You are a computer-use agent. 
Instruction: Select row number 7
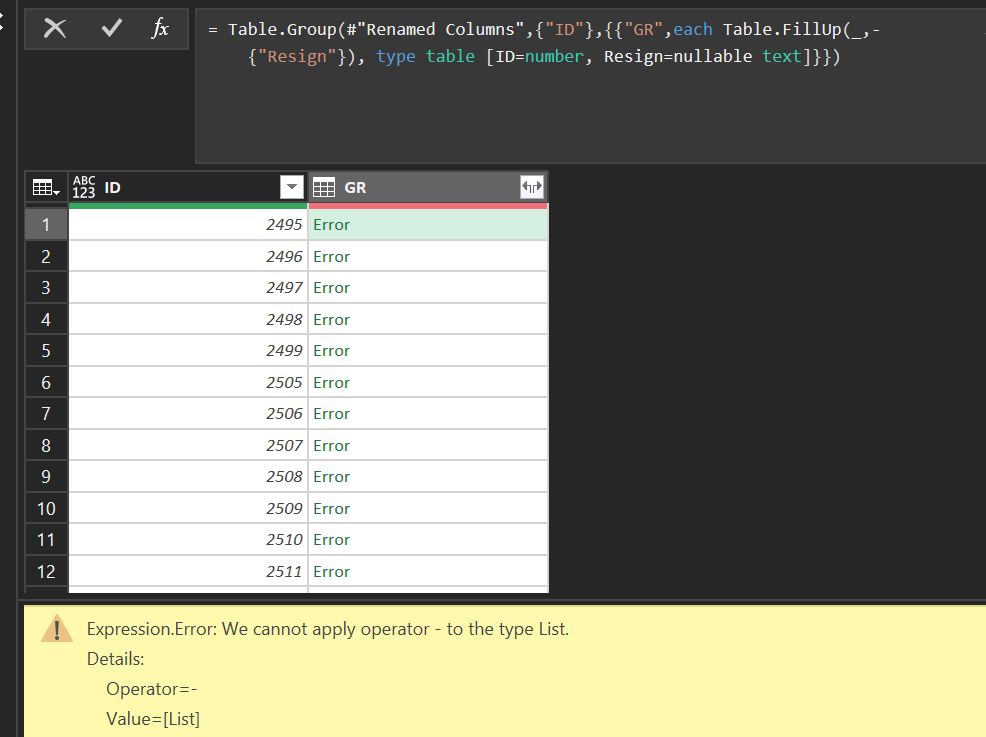point(46,414)
